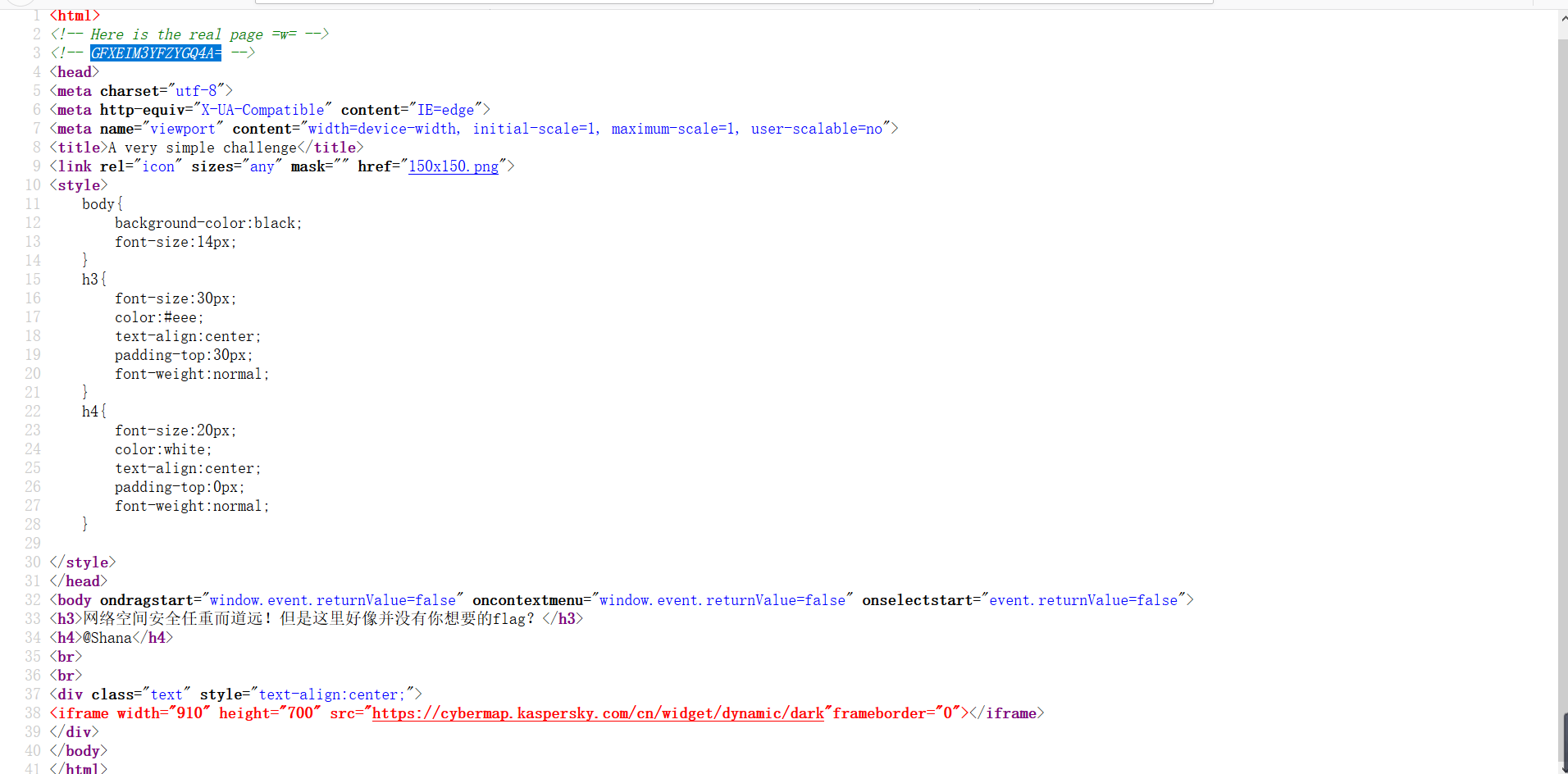Click the opening <html> tag on line 1
1568x774 pixels.
coord(75,16)
